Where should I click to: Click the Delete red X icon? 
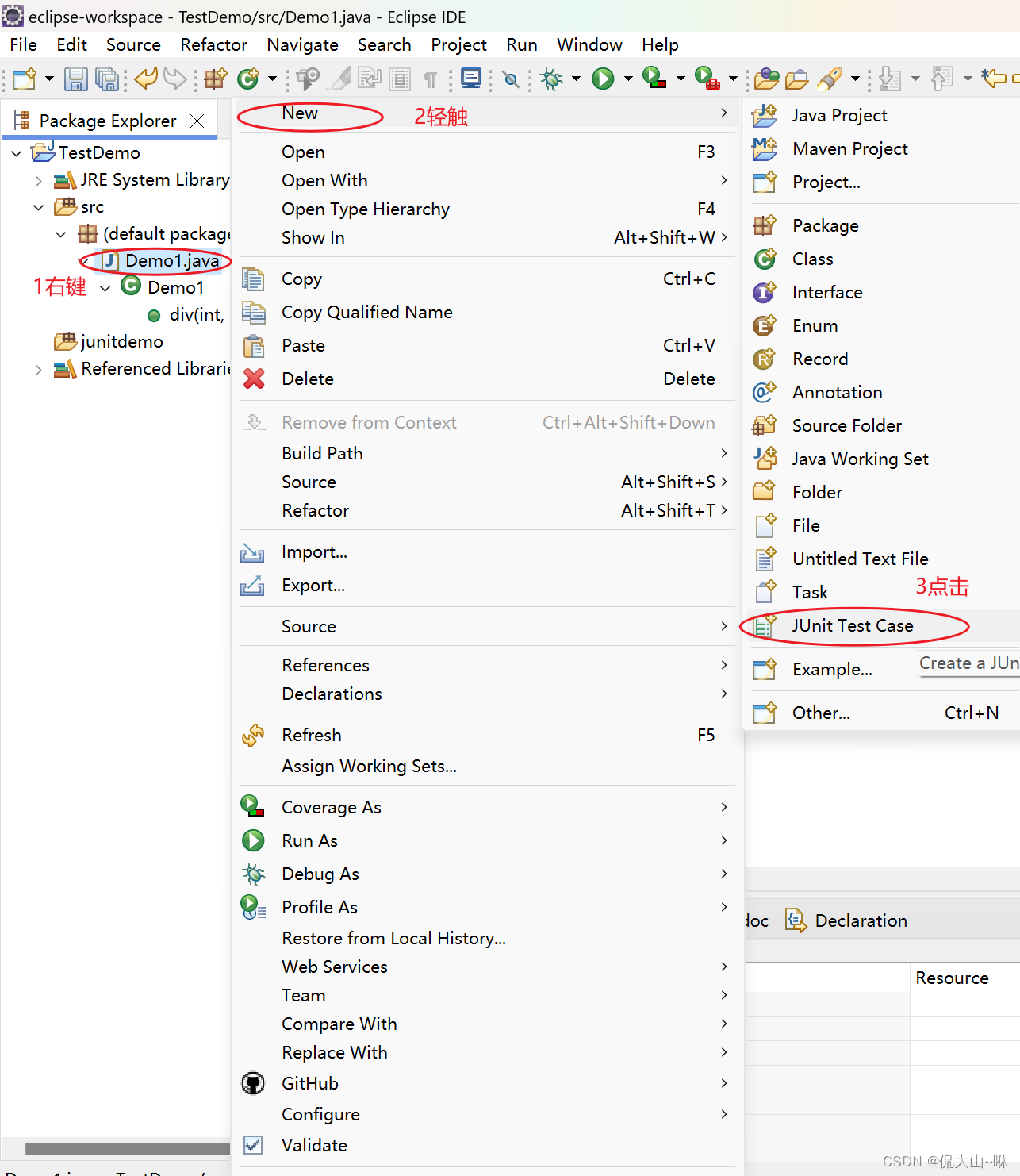coord(254,379)
